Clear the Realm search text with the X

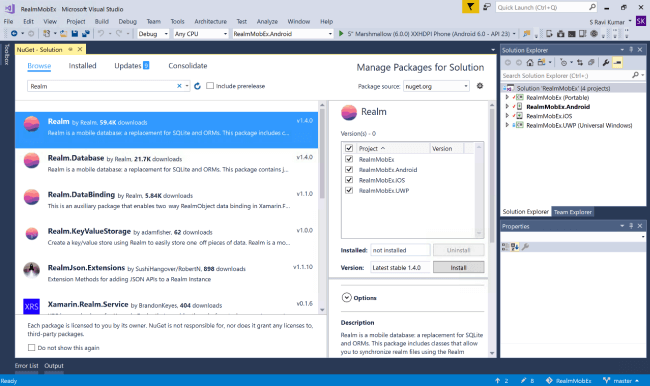coord(179,86)
